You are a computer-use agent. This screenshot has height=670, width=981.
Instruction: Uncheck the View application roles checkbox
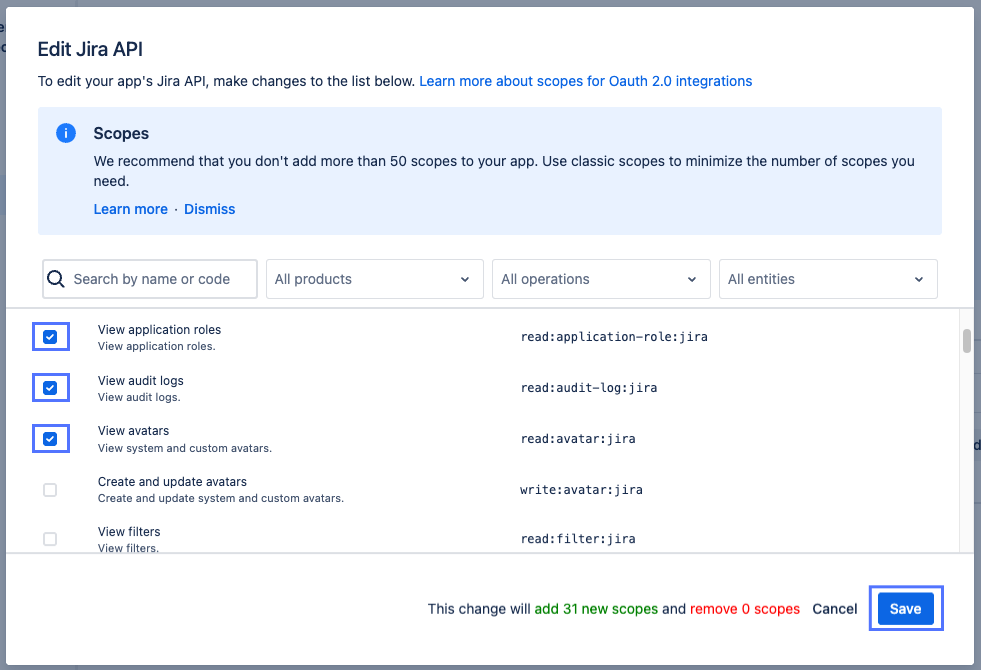tap(50, 337)
